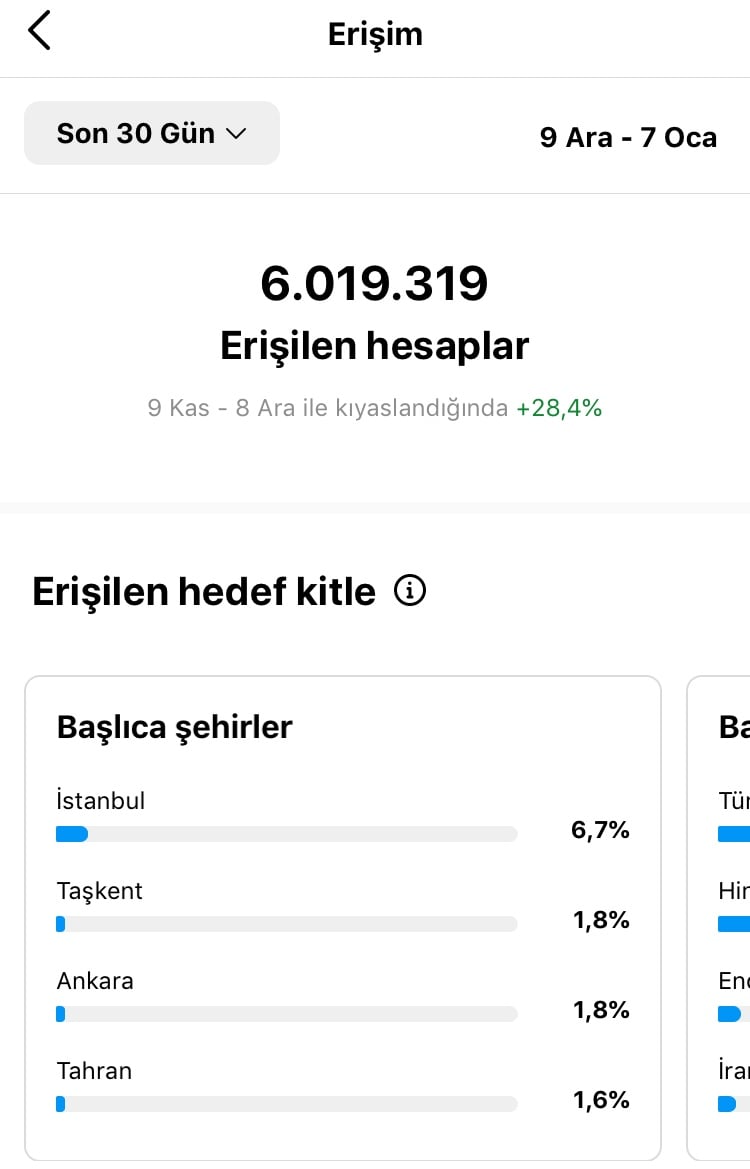
Task: Tap the Erişilen hesaplar label
Action: tap(374, 346)
